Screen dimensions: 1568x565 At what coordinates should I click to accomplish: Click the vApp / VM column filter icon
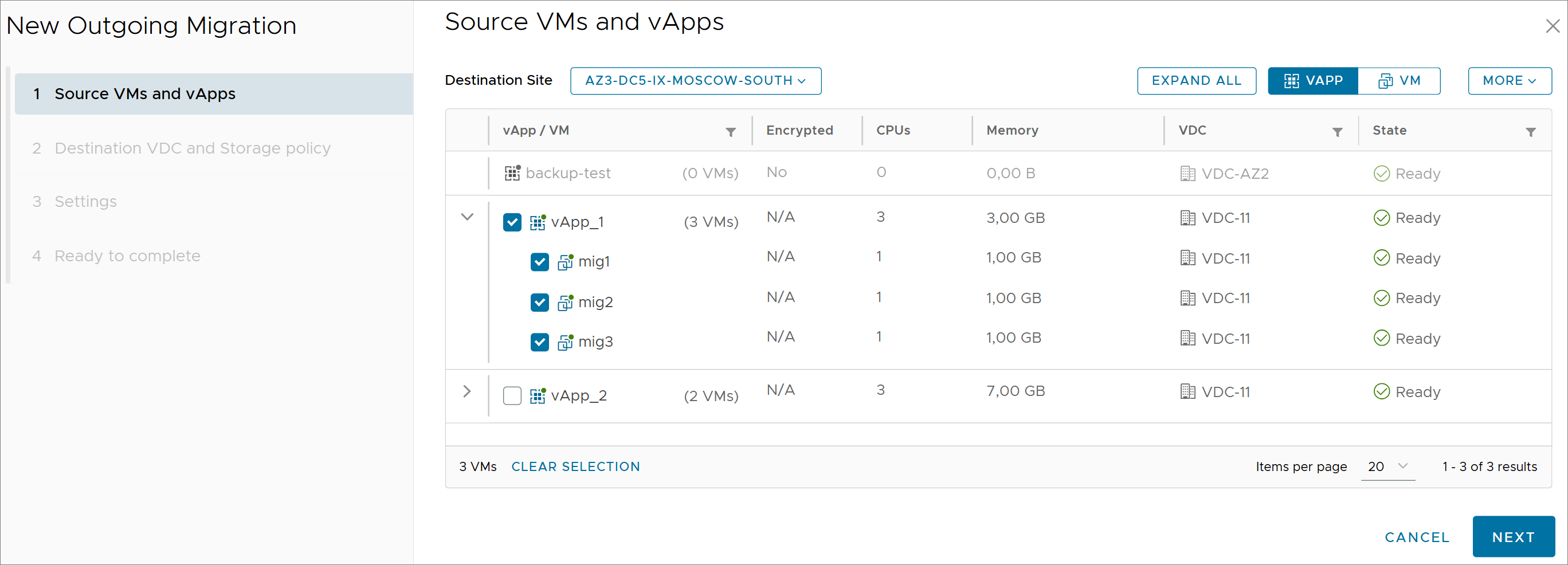point(731,132)
